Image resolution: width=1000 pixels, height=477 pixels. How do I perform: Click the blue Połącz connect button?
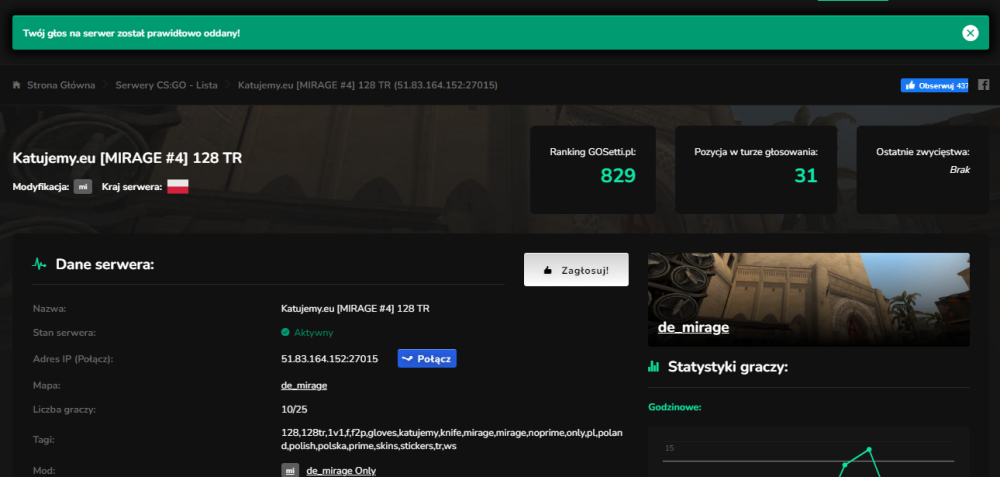tap(427, 358)
